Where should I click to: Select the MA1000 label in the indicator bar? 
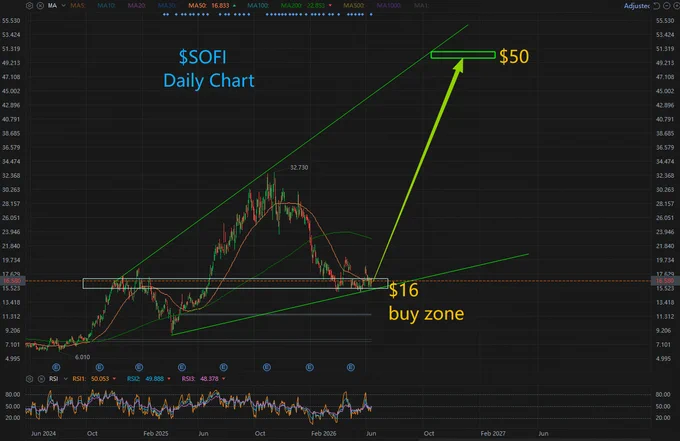(389, 6)
